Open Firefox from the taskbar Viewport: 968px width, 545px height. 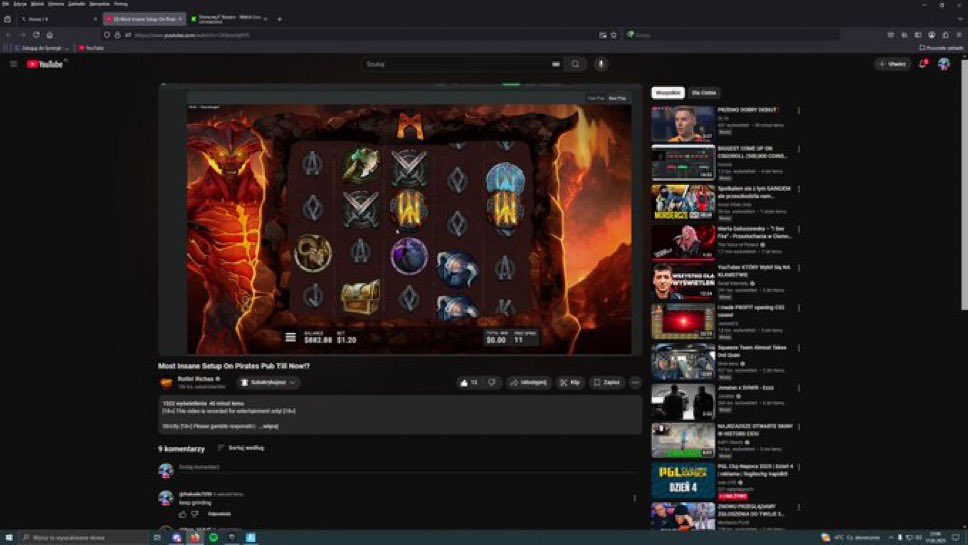[x=195, y=538]
